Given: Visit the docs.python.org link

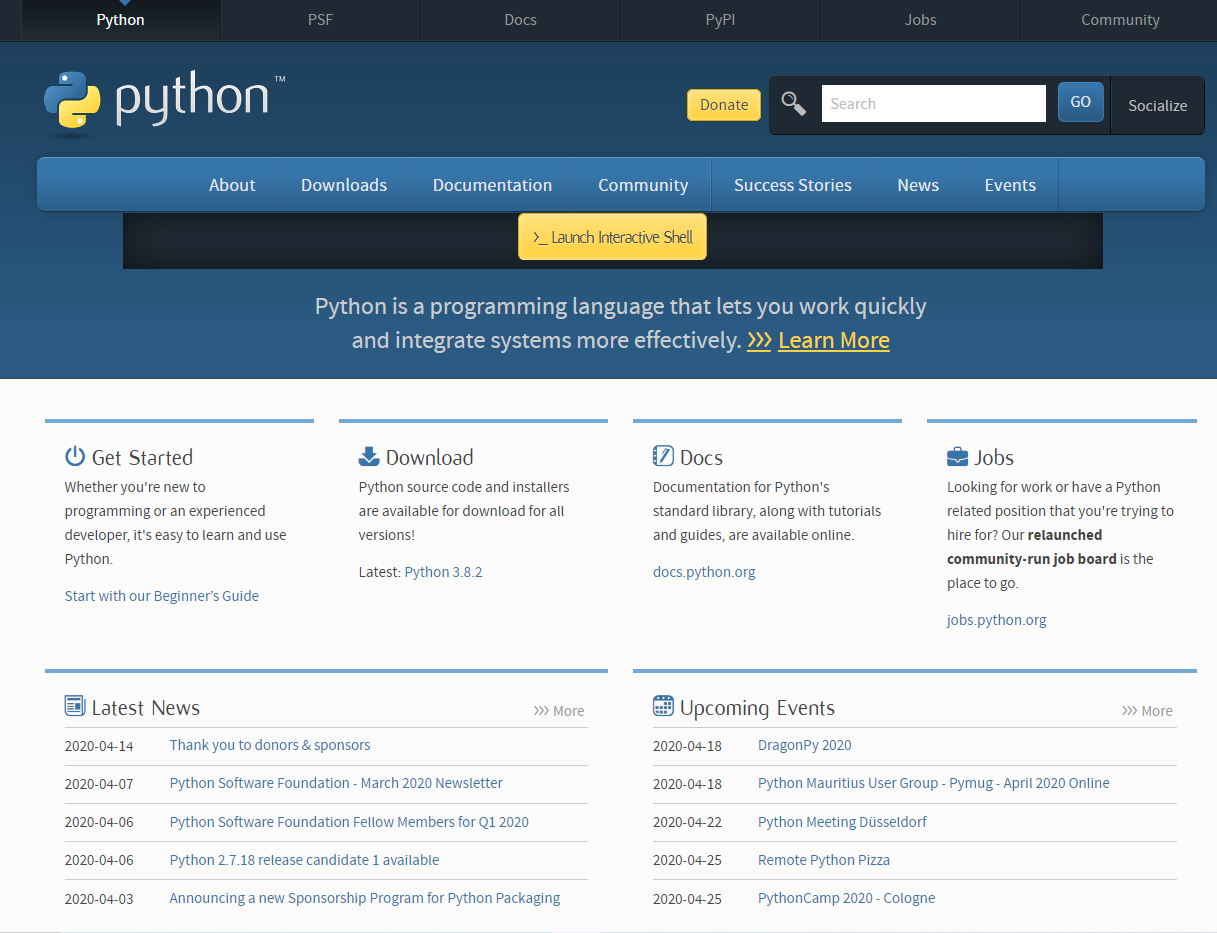Looking at the screenshot, I should point(704,572).
